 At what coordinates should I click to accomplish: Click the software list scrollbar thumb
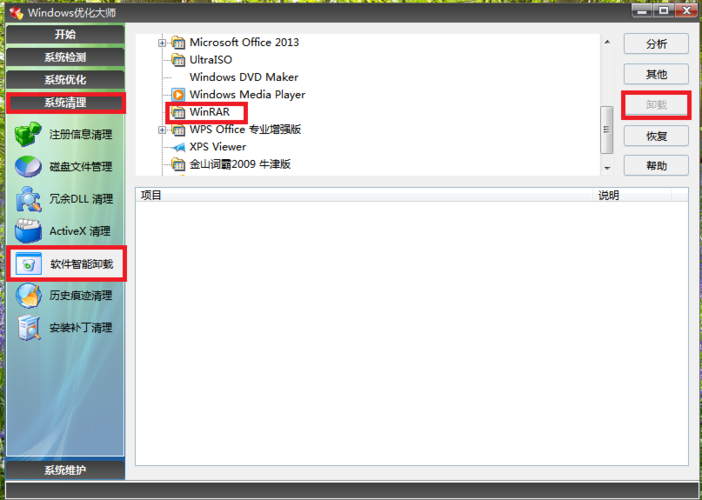607,129
